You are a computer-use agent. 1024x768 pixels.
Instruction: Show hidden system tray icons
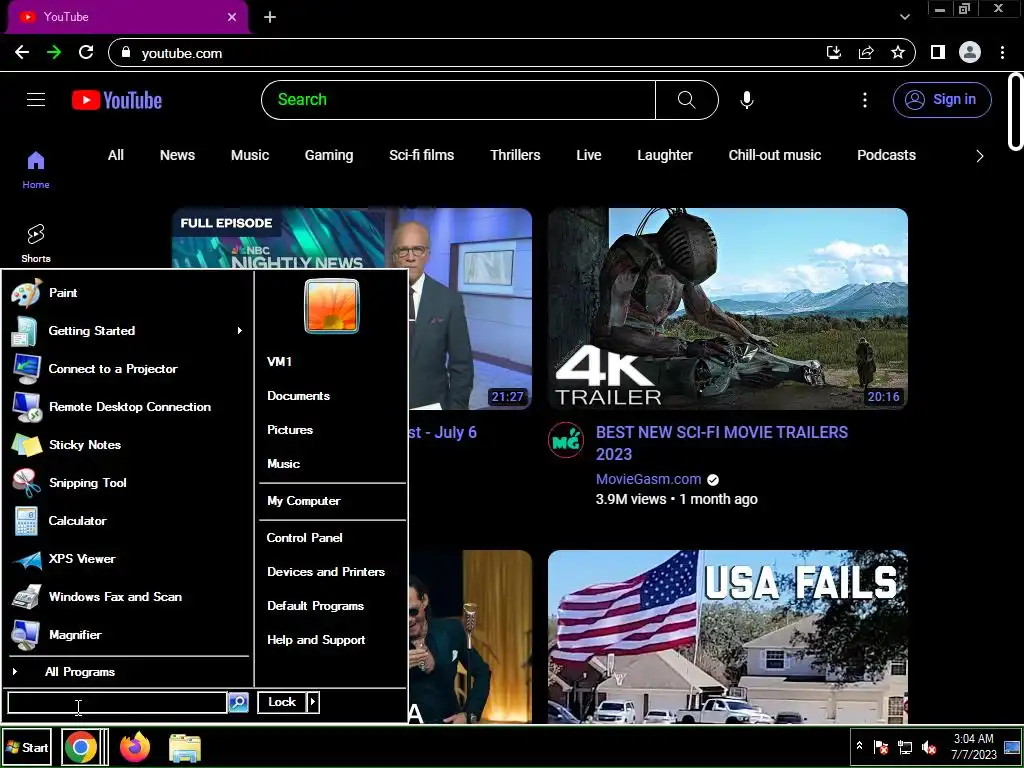[859, 746]
